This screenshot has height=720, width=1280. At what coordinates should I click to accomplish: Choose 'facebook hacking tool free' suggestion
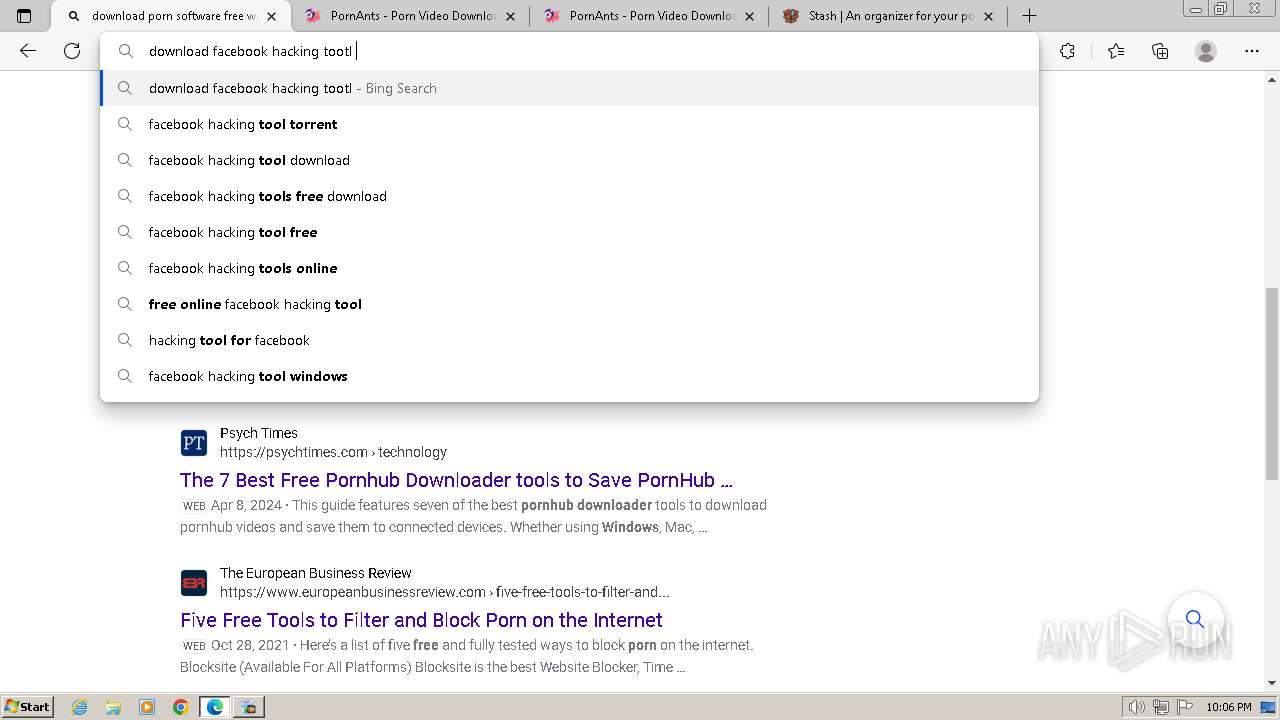click(x=570, y=232)
